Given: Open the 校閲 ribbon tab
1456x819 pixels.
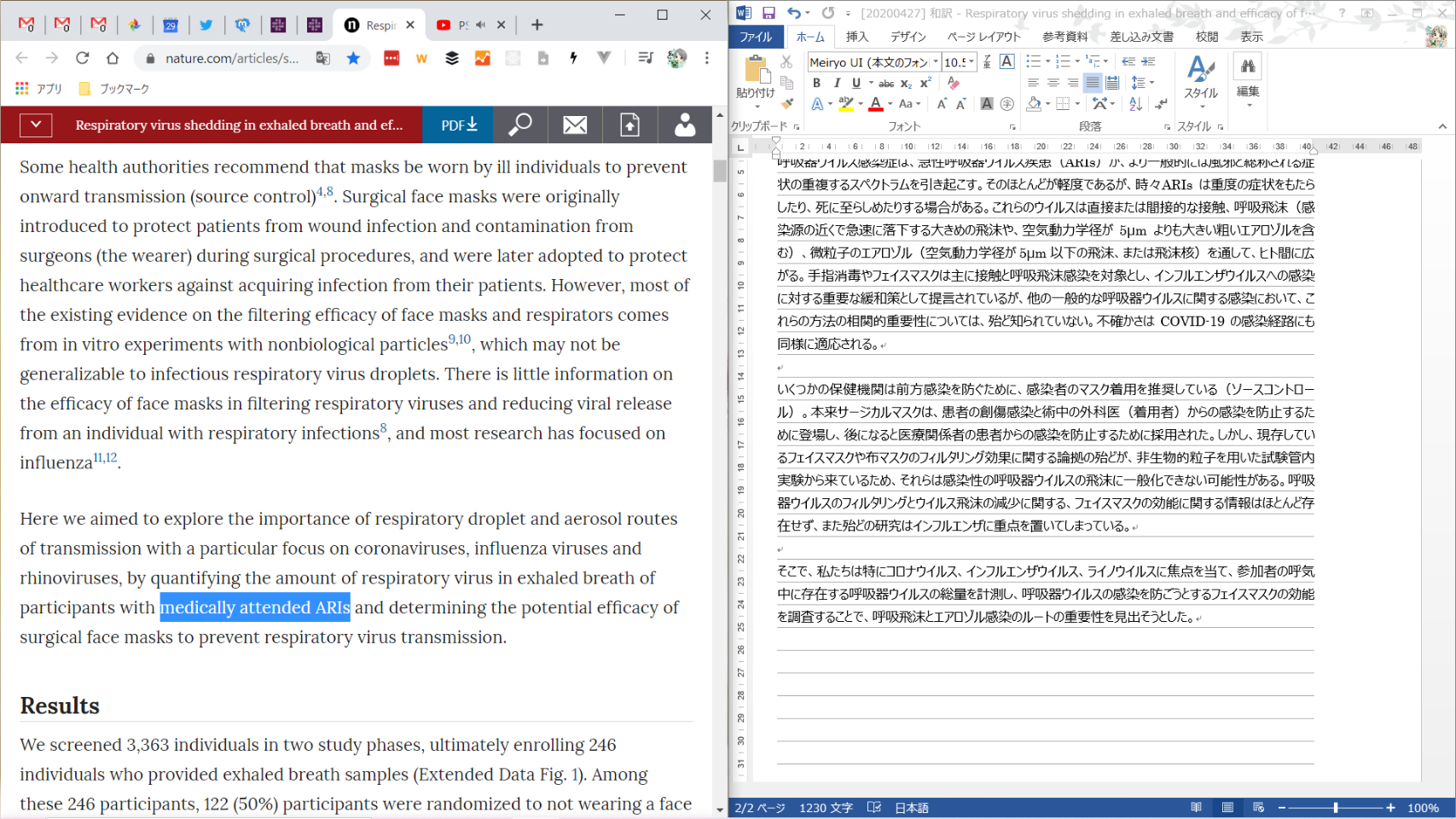Looking at the screenshot, I should coord(1206,37).
